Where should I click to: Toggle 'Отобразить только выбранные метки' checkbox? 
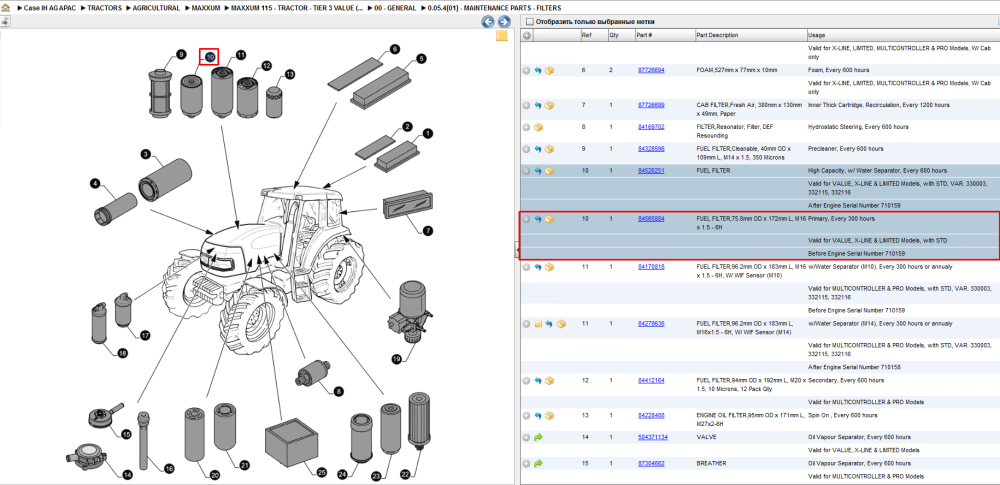(528, 22)
